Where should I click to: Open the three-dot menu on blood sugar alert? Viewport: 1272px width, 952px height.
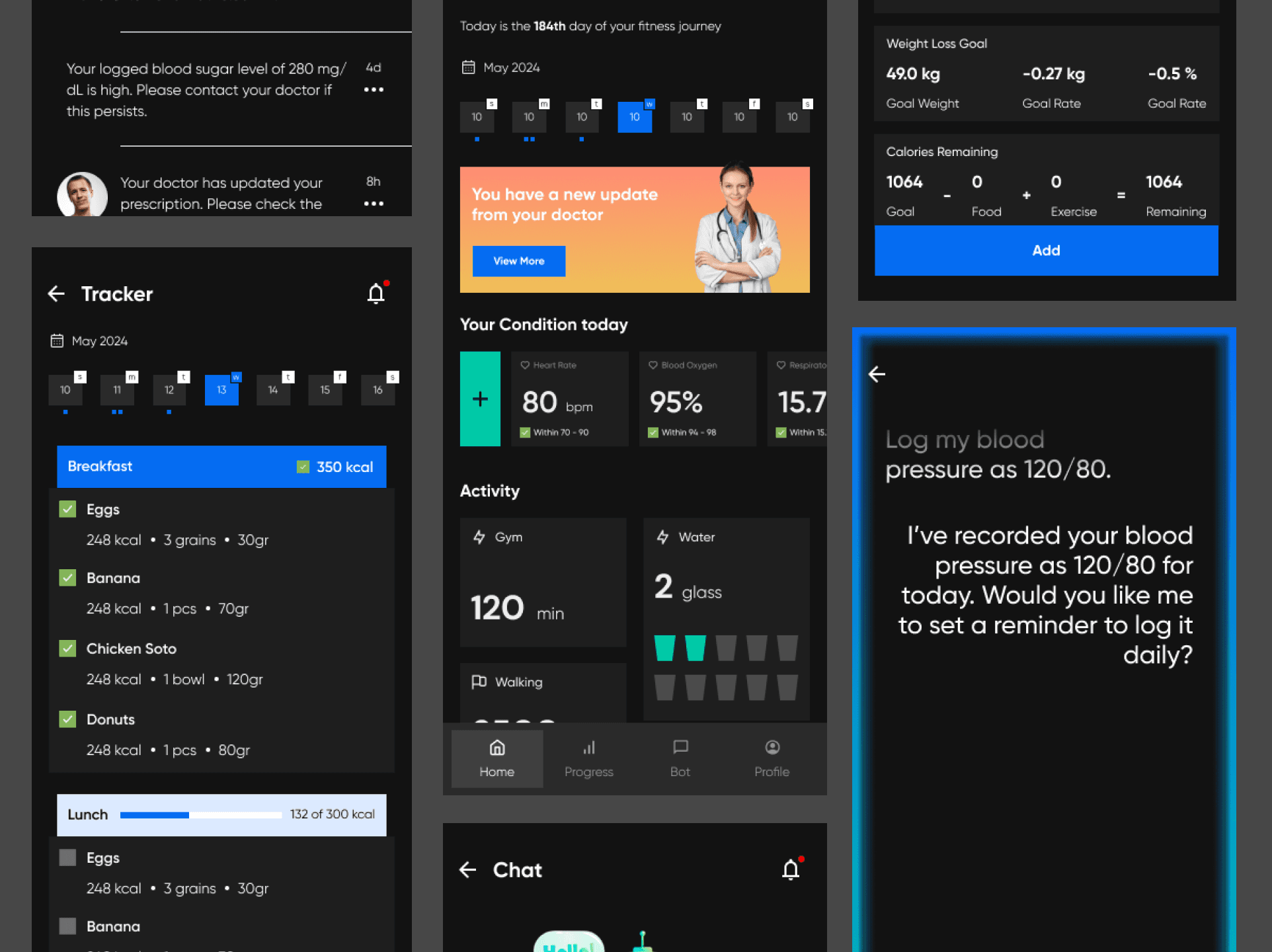coord(374,89)
